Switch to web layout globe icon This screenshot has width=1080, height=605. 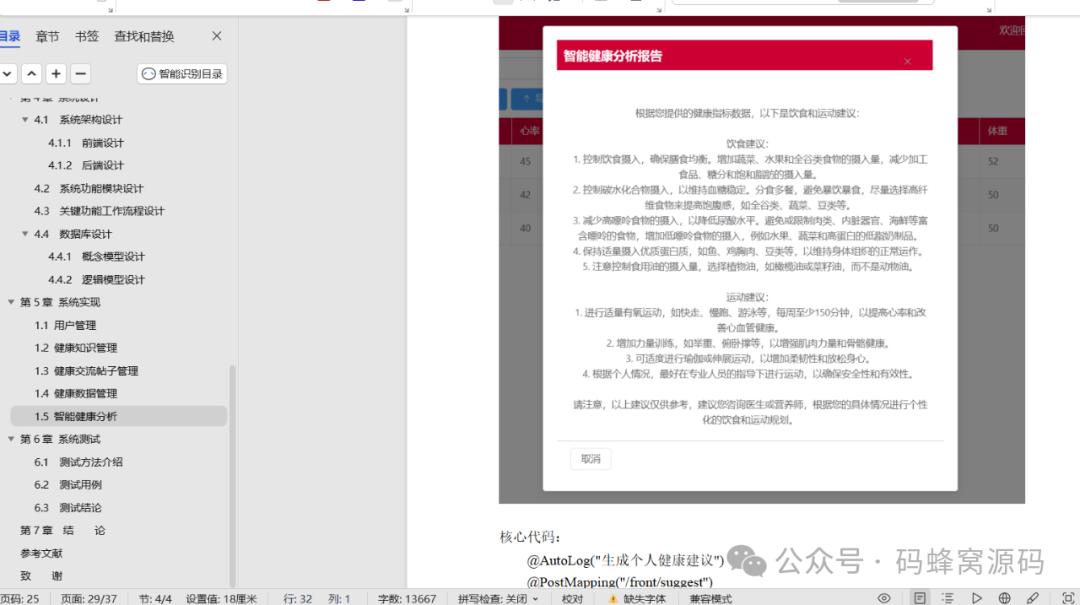(x=1004, y=598)
